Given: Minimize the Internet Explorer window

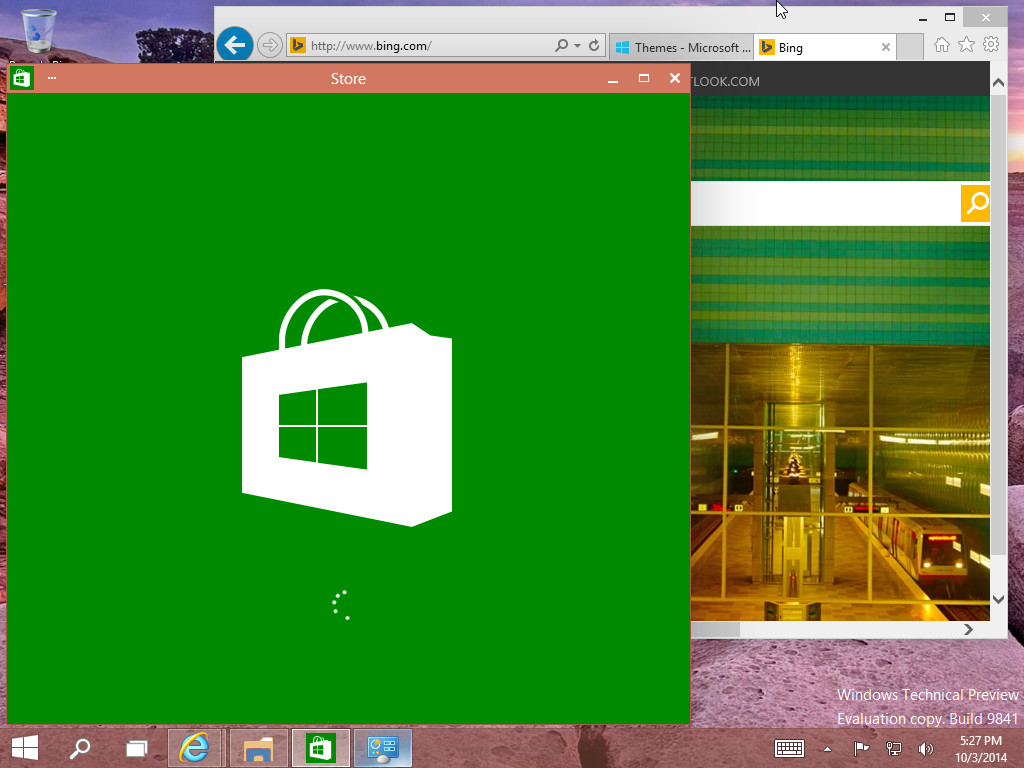Looking at the screenshot, I should click(922, 18).
